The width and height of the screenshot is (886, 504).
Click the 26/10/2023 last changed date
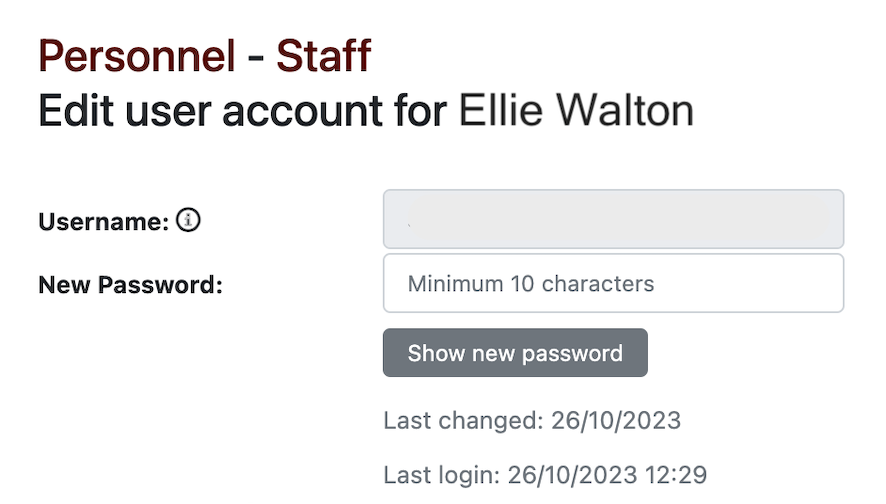[x=616, y=420]
